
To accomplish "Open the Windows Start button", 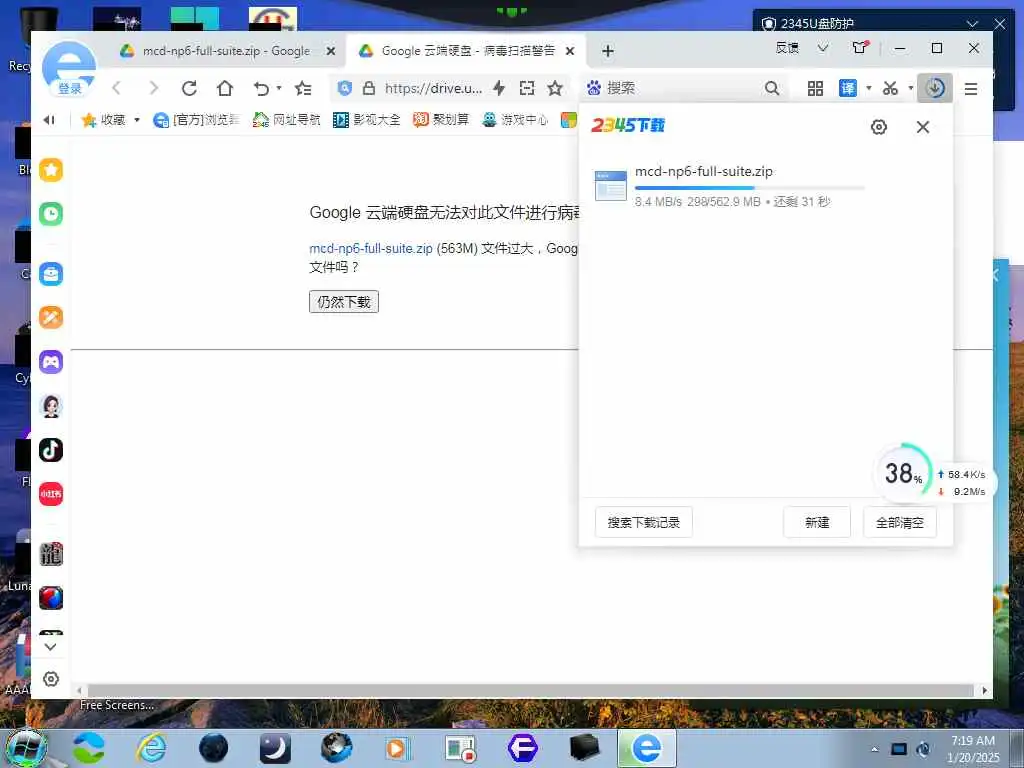I will coord(26,748).
